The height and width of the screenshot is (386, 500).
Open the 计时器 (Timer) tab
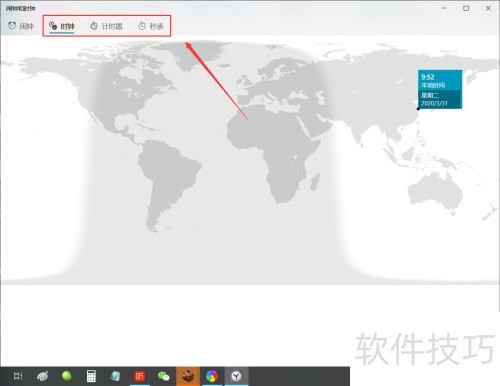pyautogui.click(x=106, y=26)
